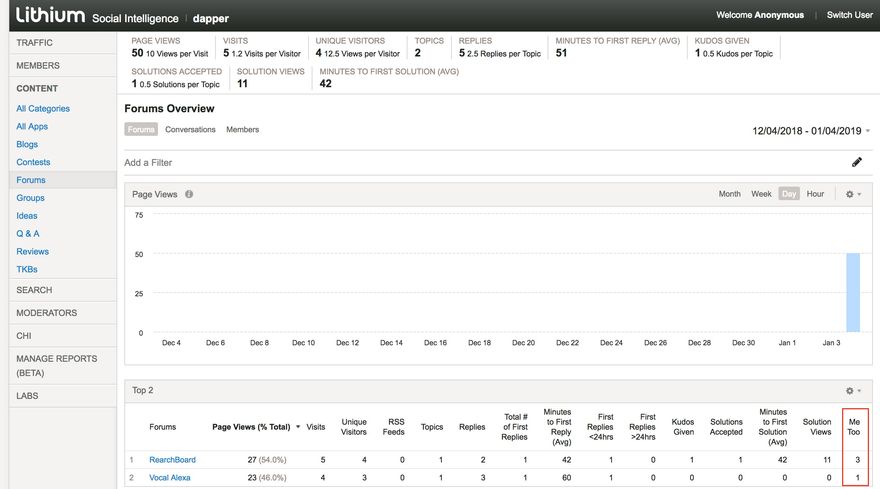Open the LABS sidebar section
This screenshot has height=489, width=880.
tap(63, 396)
